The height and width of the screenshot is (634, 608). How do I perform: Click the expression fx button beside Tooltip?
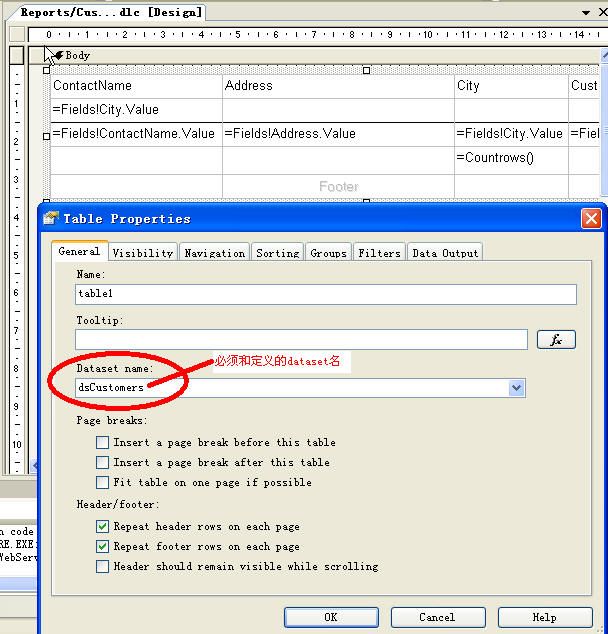point(556,340)
